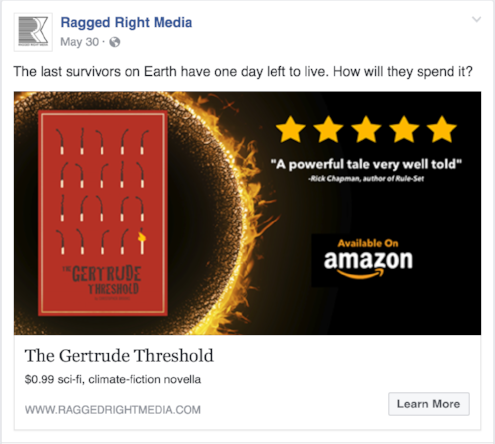Click the lit match on the book cover

[x=142, y=242]
